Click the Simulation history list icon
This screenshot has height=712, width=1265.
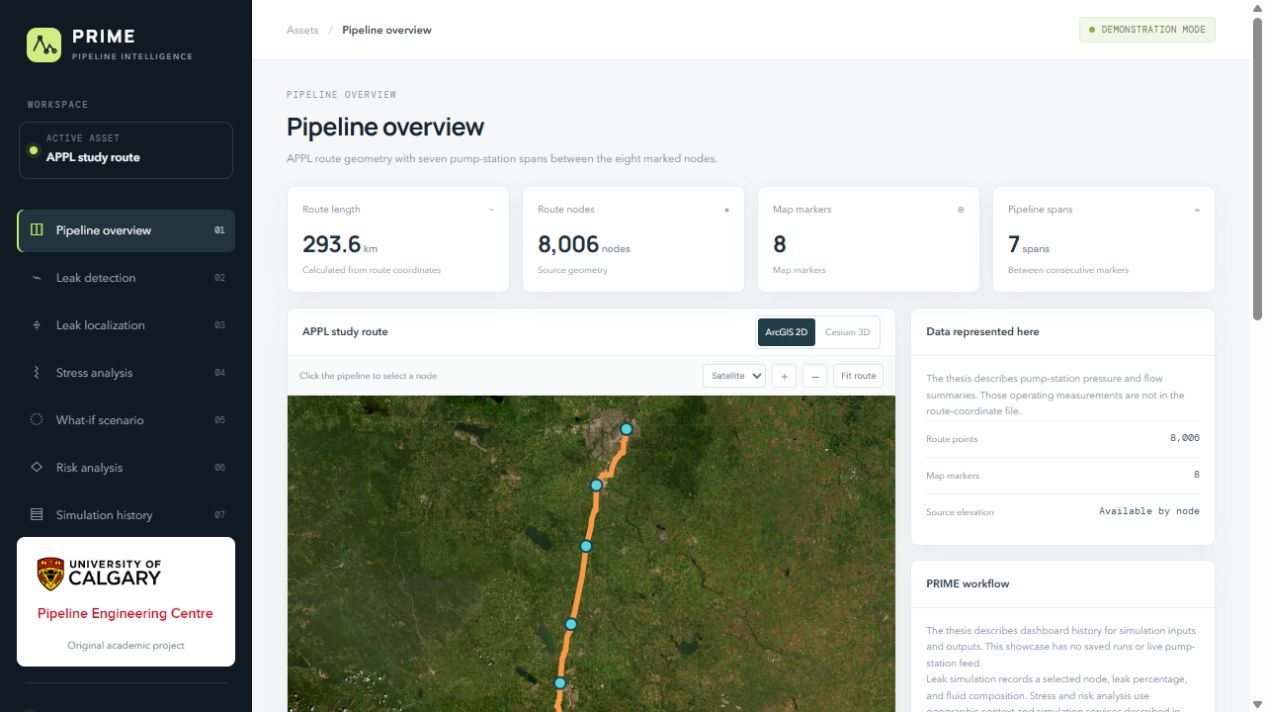(37, 515)
